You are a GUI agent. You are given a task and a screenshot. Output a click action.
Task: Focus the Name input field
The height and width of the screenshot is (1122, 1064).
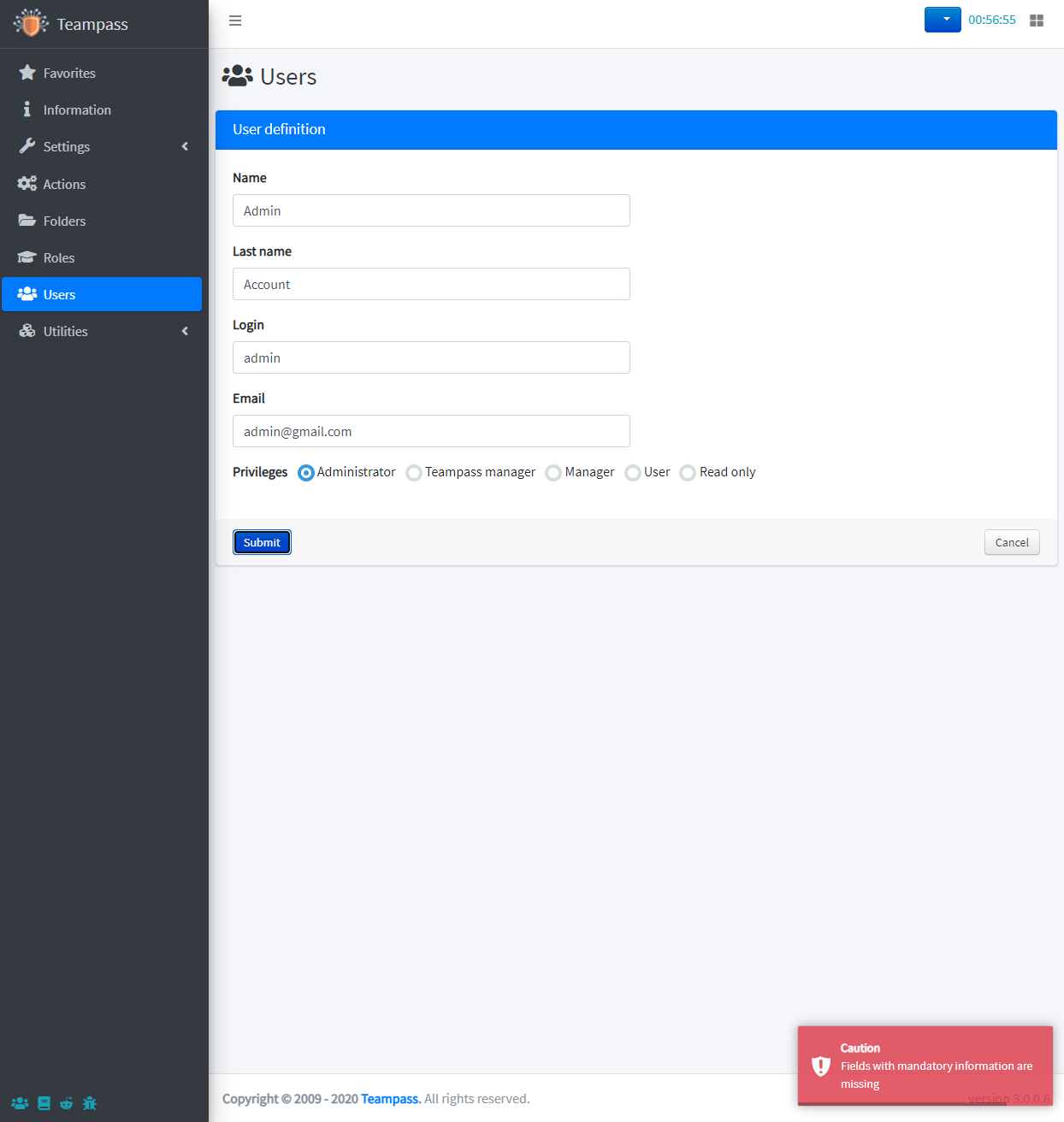tap(431, 210)
